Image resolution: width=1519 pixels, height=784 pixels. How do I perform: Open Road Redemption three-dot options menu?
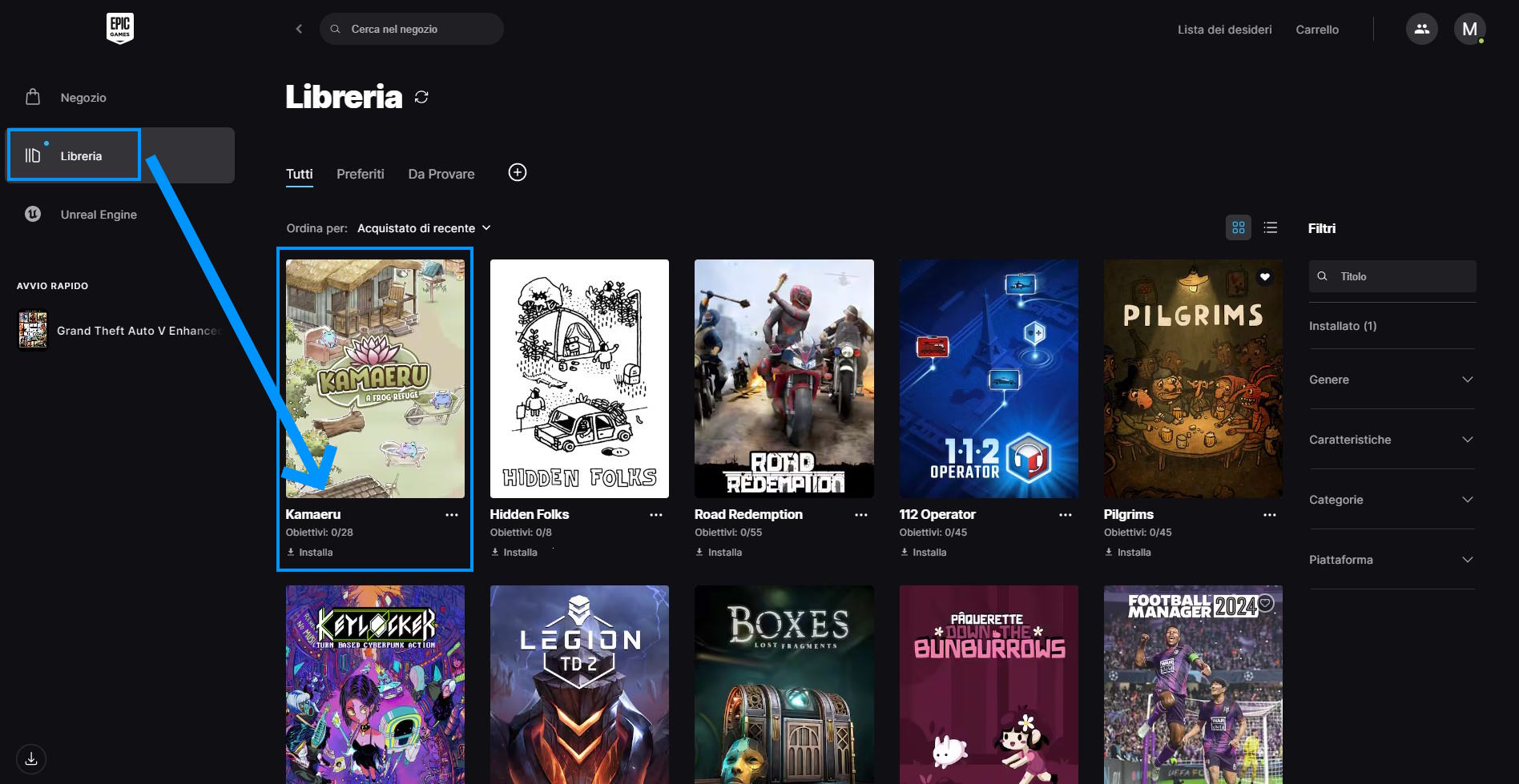pos(861,515)
